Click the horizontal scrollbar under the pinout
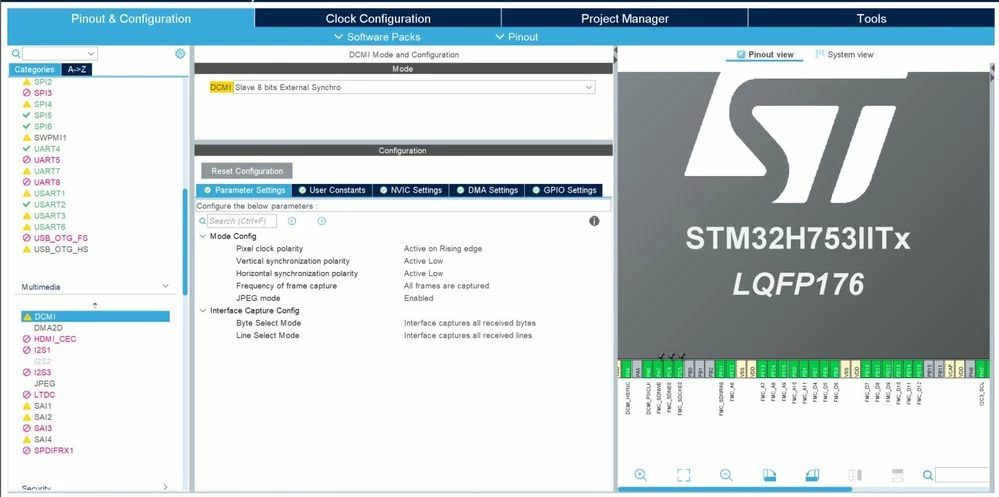Image resolution: width=999 pixels, height=497 pixels. (x=735, y=489)
